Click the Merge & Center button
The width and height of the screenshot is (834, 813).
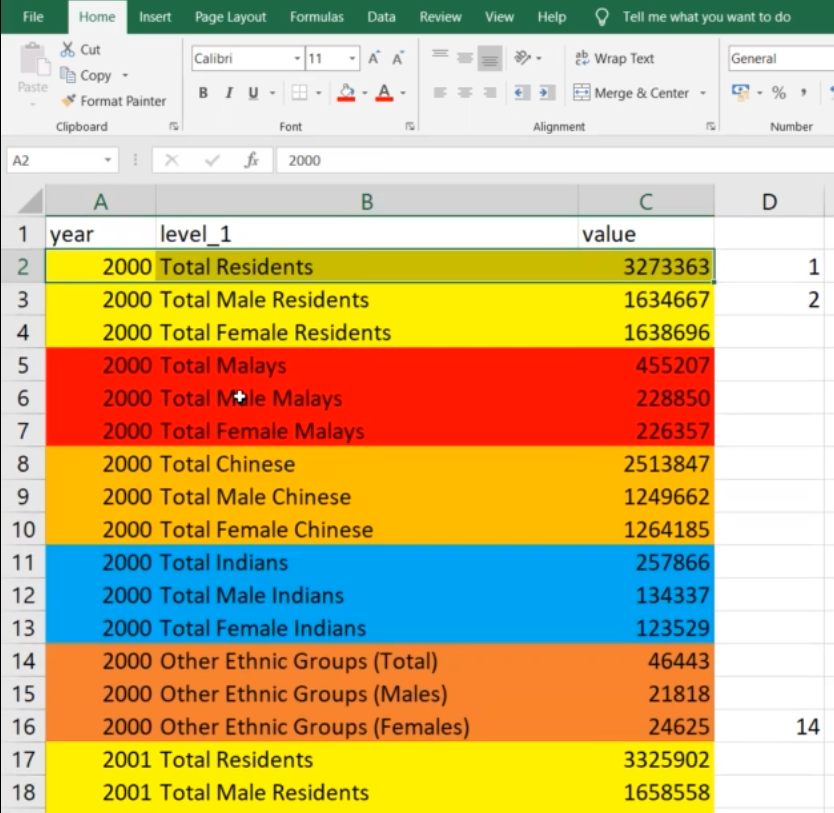click(632, 93)
